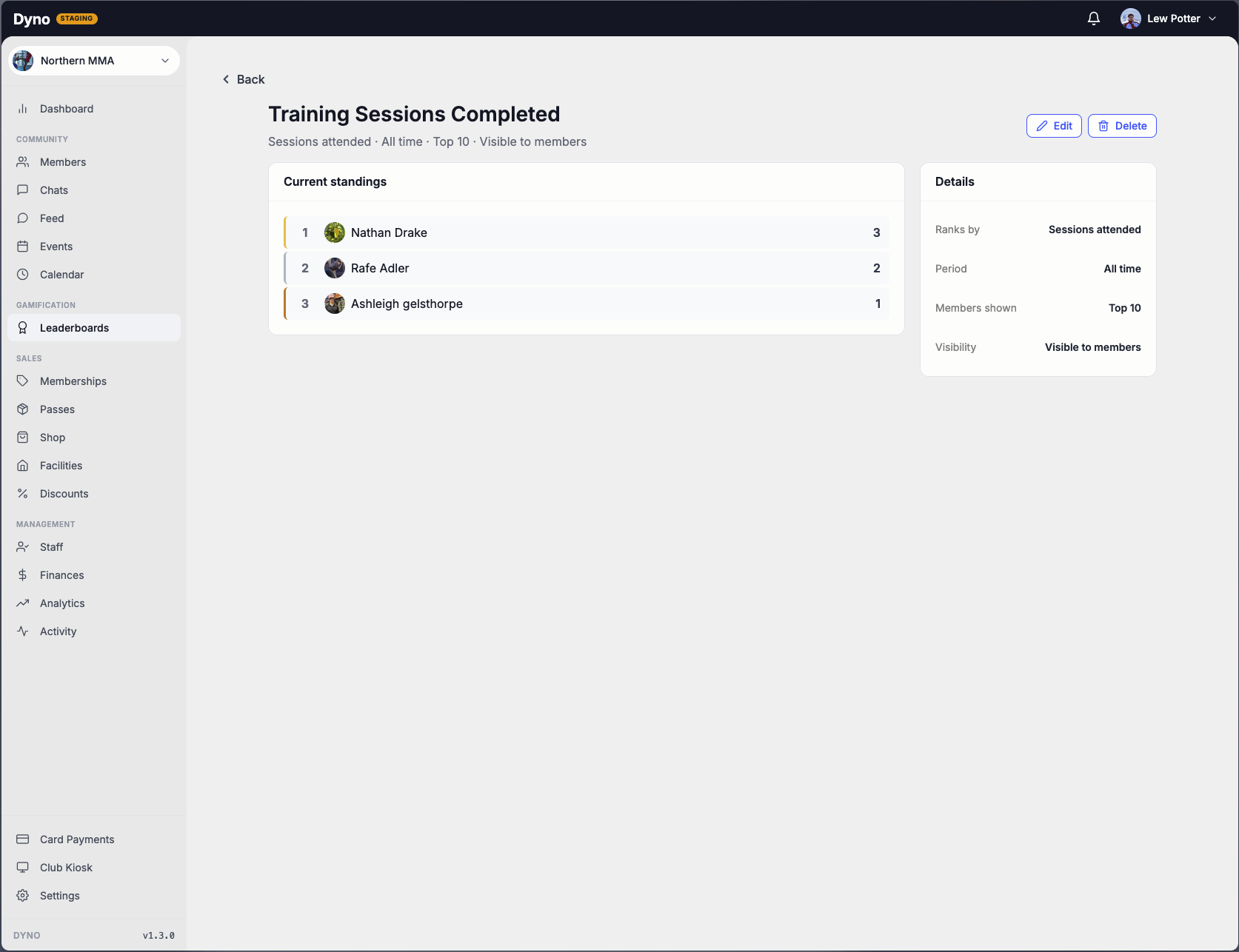Click the Finances dollar icon

(x=23, y=575)
